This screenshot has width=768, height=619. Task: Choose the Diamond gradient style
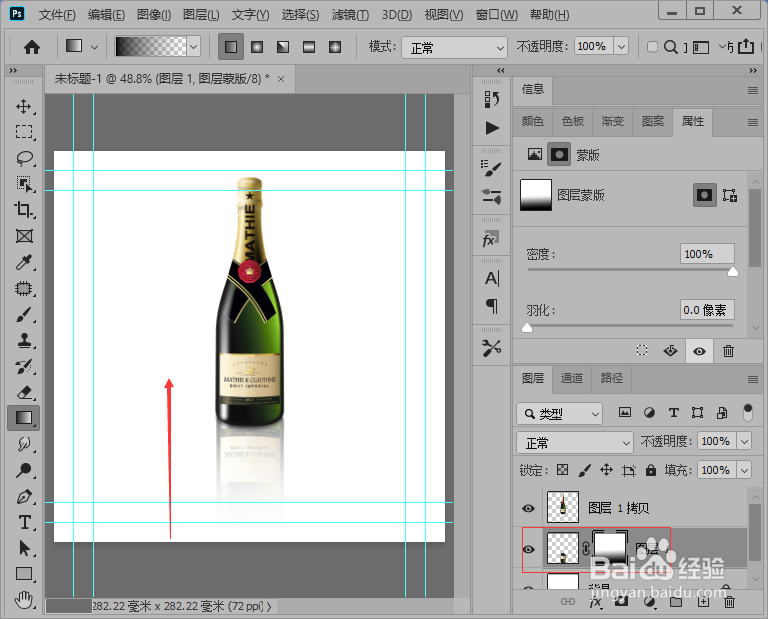tap(335, 47)
